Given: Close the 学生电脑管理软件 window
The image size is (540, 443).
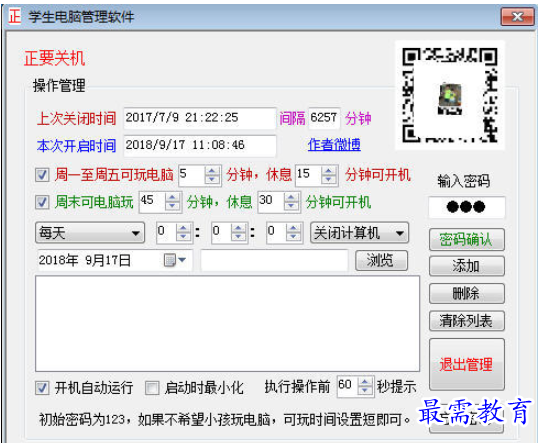Looking at the screenshot, I should [x=517, y=17].
